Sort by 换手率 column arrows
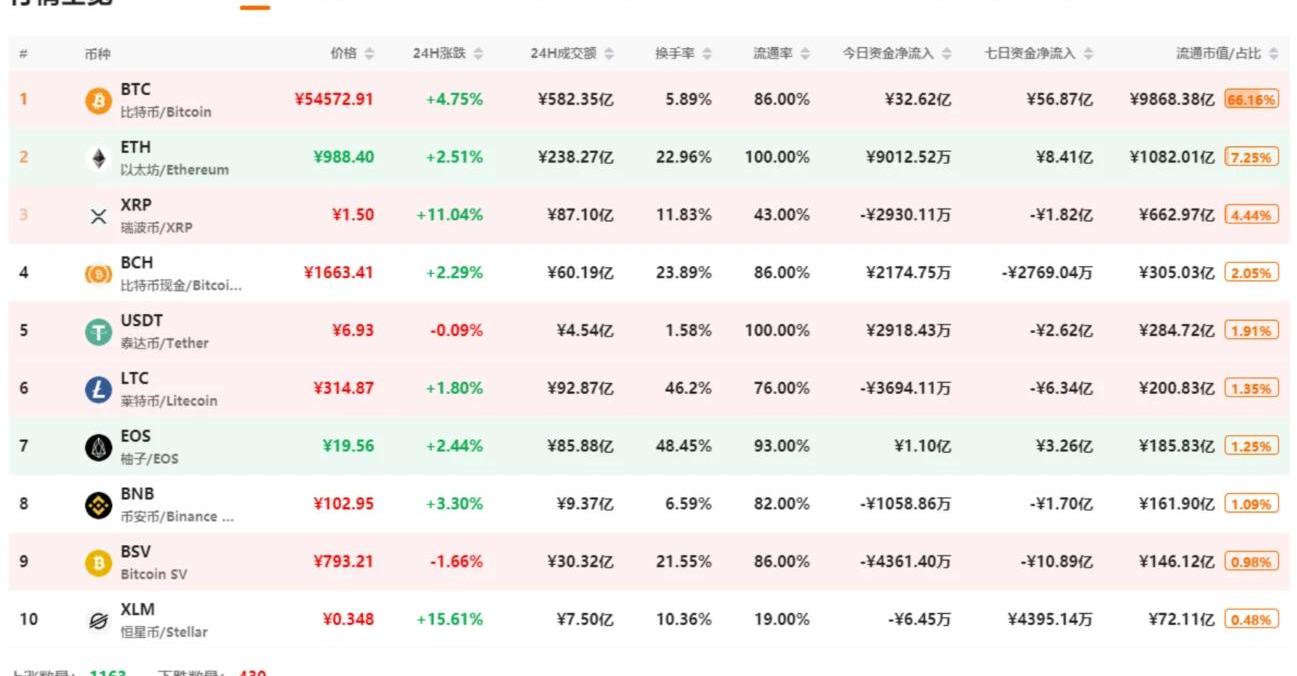Viewport: 1297px width, 676px height. click(707, 54)
